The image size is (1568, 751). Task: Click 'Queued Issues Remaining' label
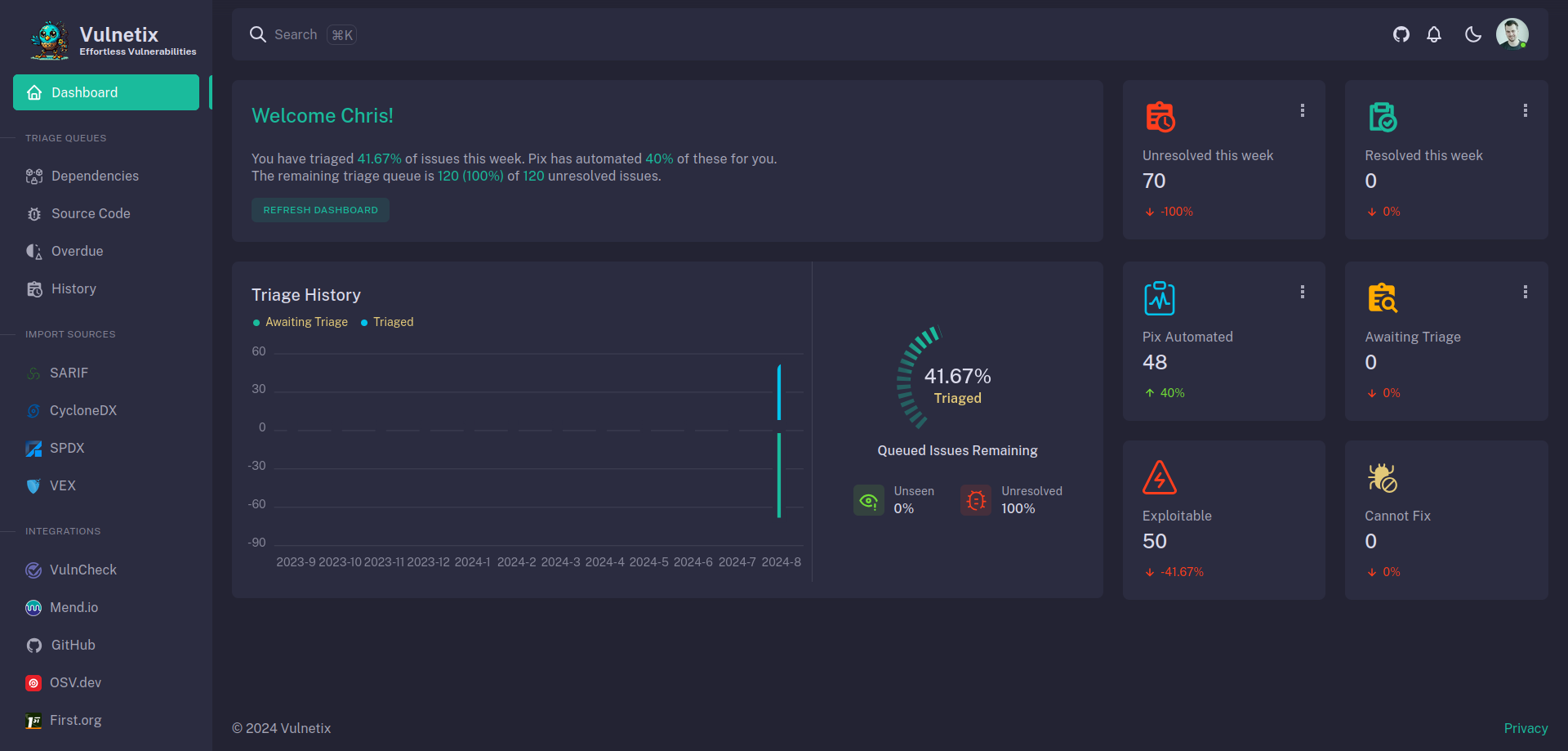pos(957,450)
